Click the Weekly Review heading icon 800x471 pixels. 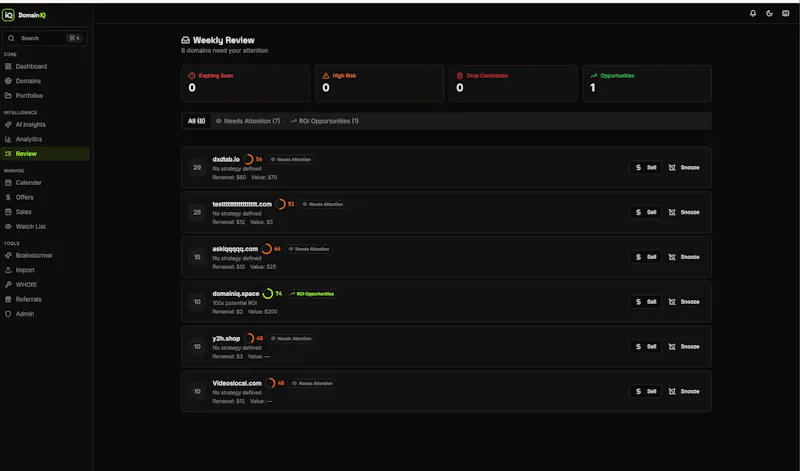coord(185,40)
